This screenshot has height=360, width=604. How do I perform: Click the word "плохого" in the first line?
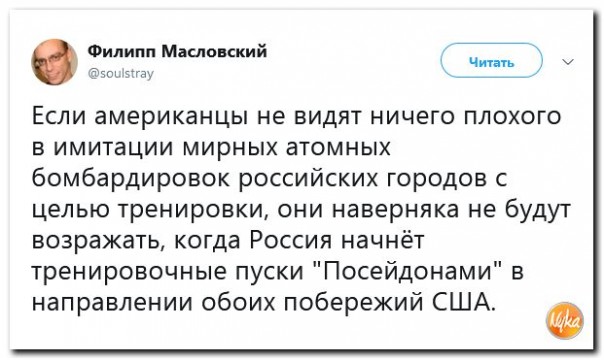(x=512, y=116)
